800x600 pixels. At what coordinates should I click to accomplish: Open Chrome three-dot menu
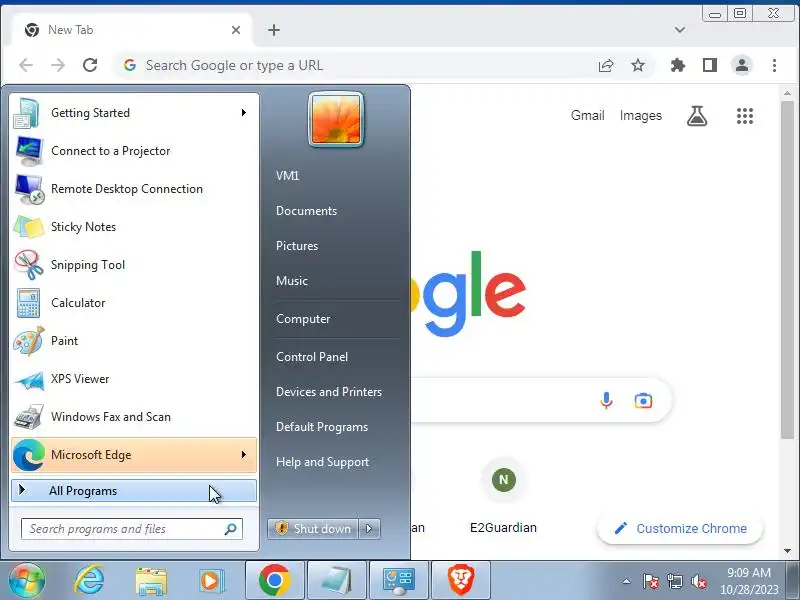[x=774, y=65]
